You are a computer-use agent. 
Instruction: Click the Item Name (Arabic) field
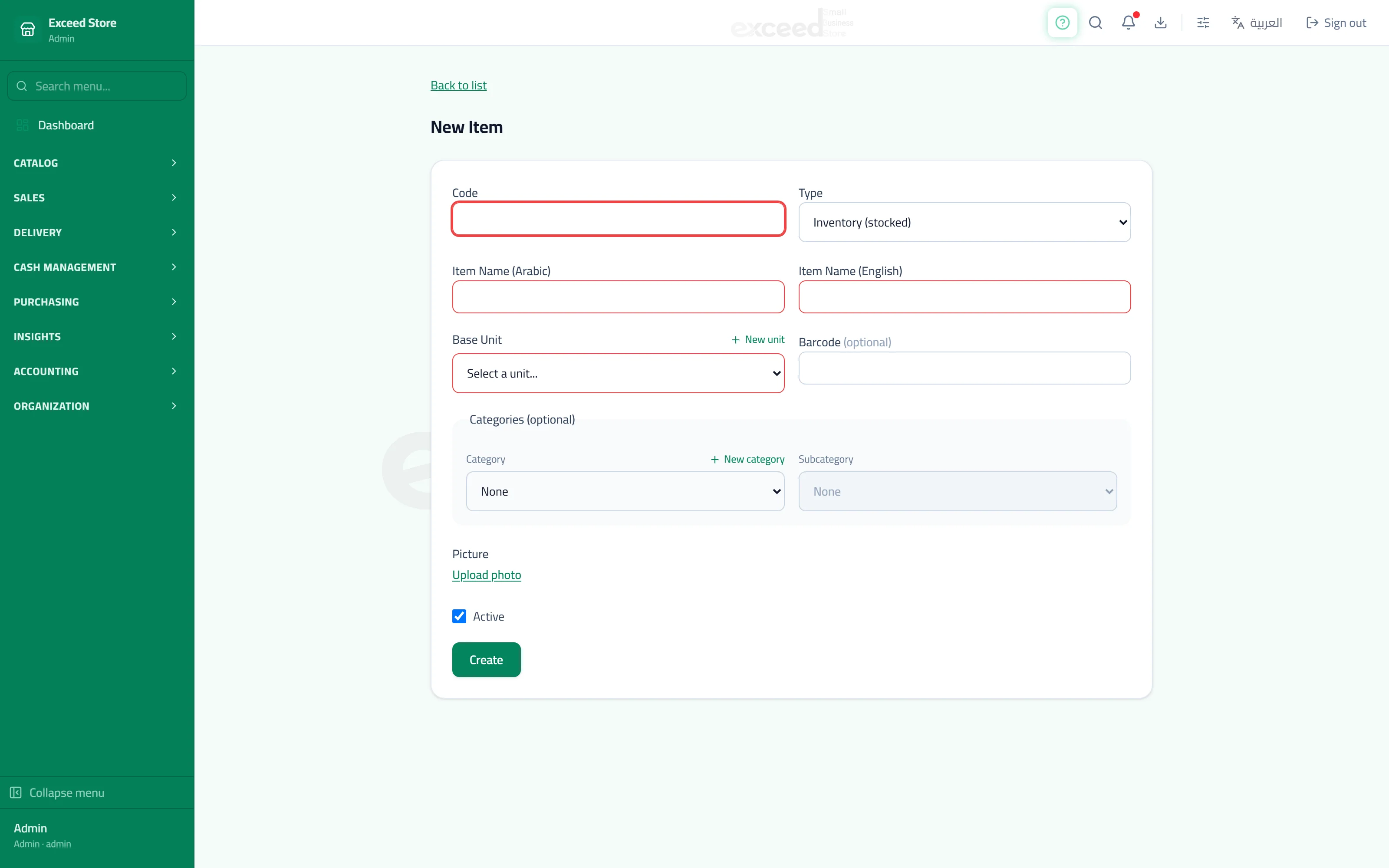click(x=618, y=297)
